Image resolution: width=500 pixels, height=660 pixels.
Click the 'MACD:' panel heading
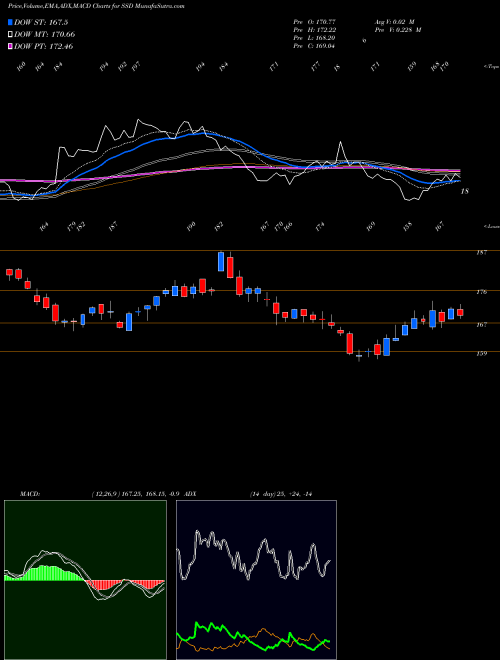tap(29, 494)
